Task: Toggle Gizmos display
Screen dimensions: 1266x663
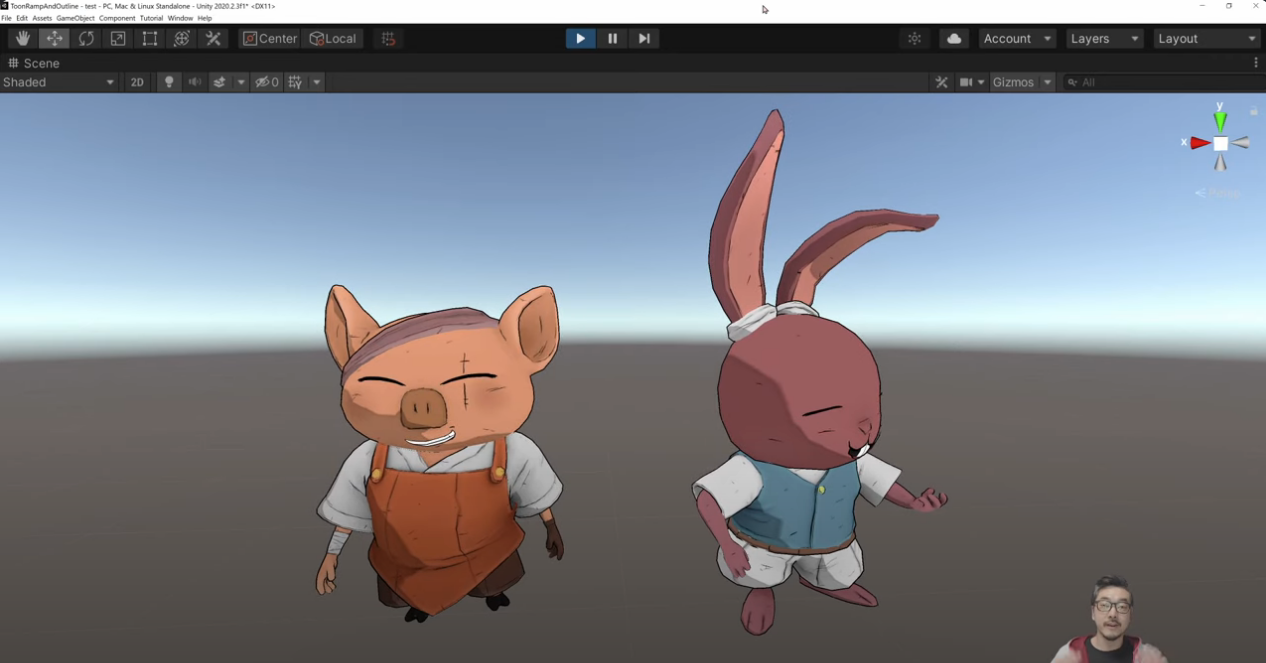Action: [1013, 82]
